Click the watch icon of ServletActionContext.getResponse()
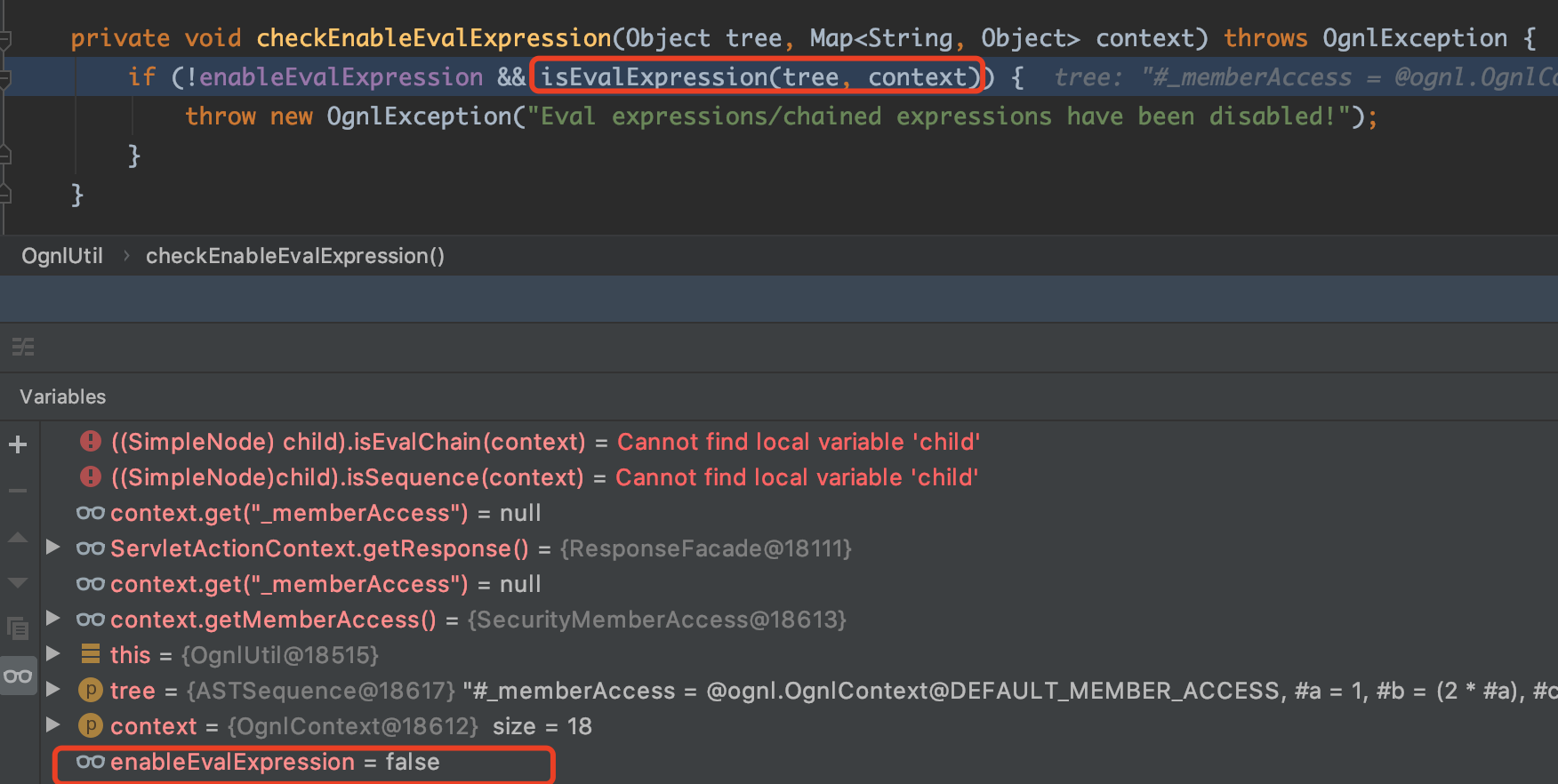The height and width of the screenshot is (784, 1558). 91,548
